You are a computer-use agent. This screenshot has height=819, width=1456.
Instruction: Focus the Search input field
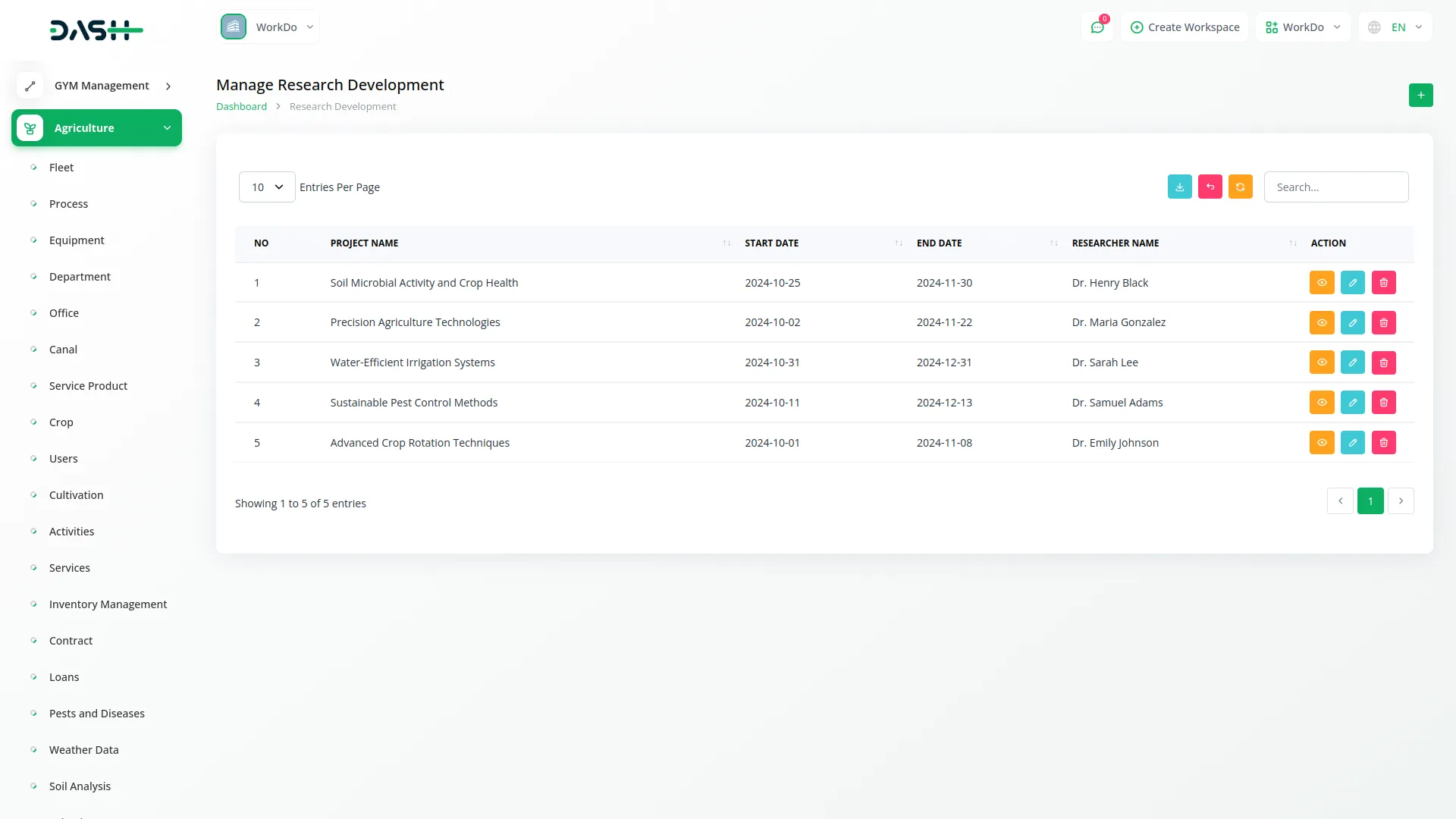pos(1335,187)
